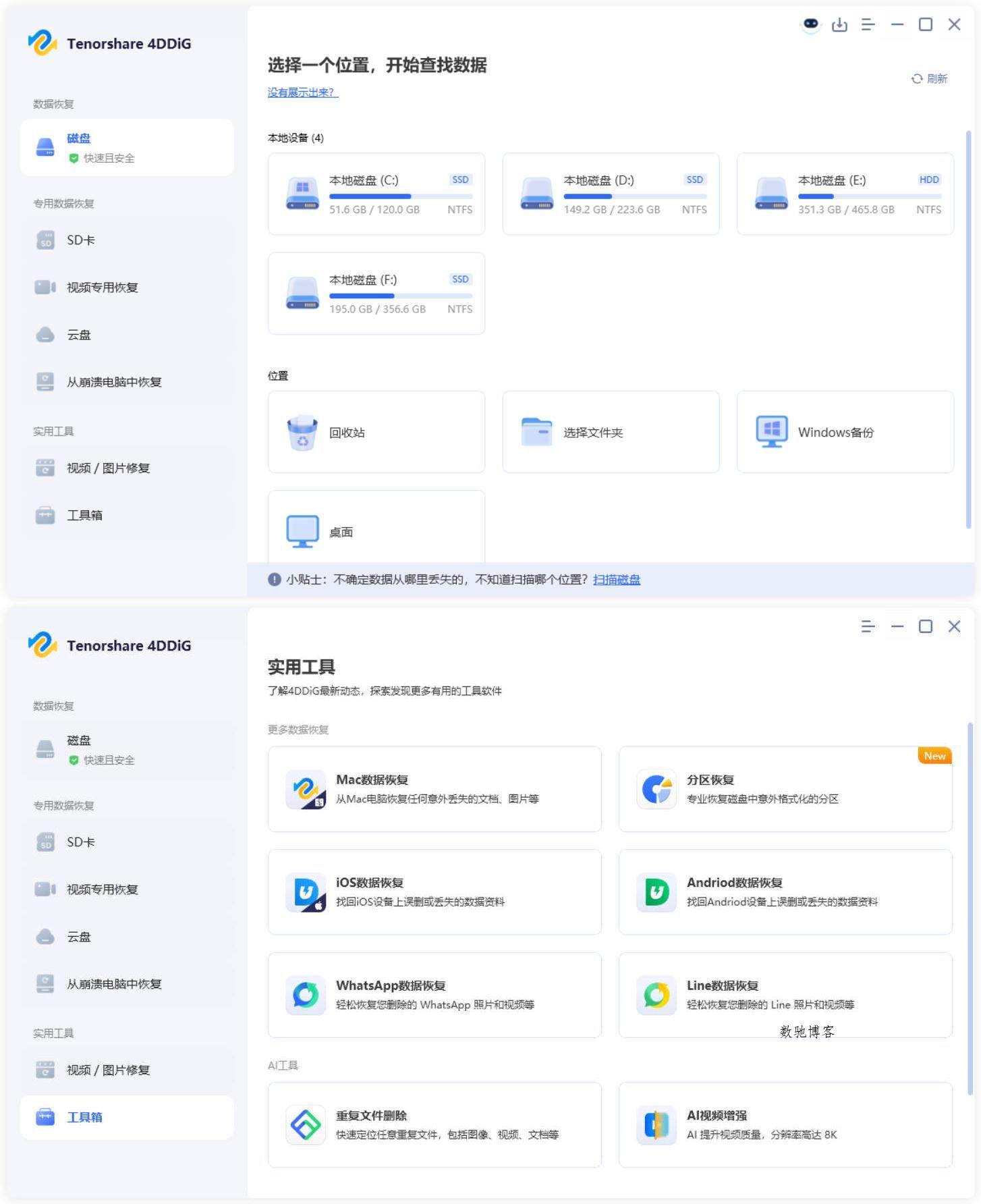The width and height of the screenshot is (981, 1204).
Task: Open 云盘 in top window sidebar
Action: pos(127,334)
